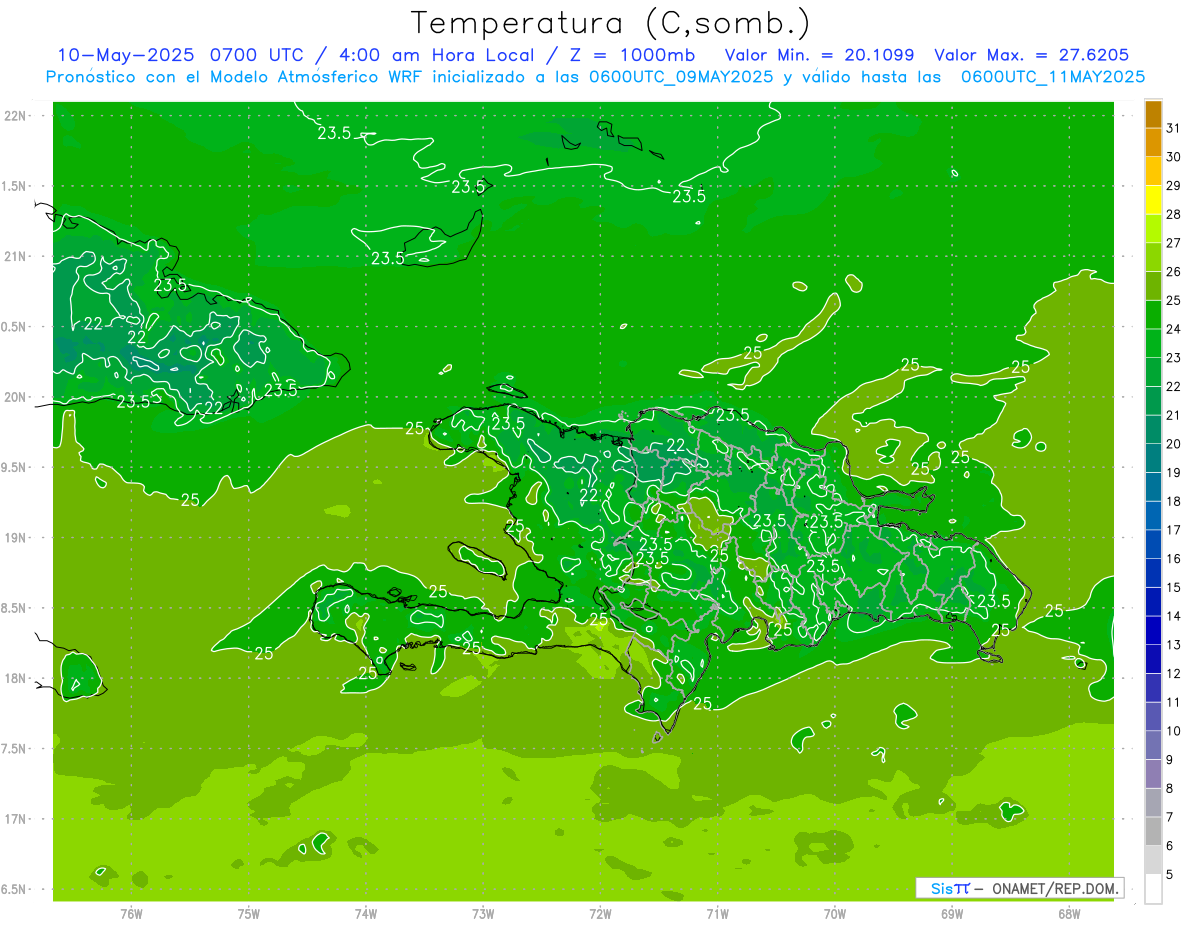Click the 28 value on the color legend

click(x=1173, y=214)
